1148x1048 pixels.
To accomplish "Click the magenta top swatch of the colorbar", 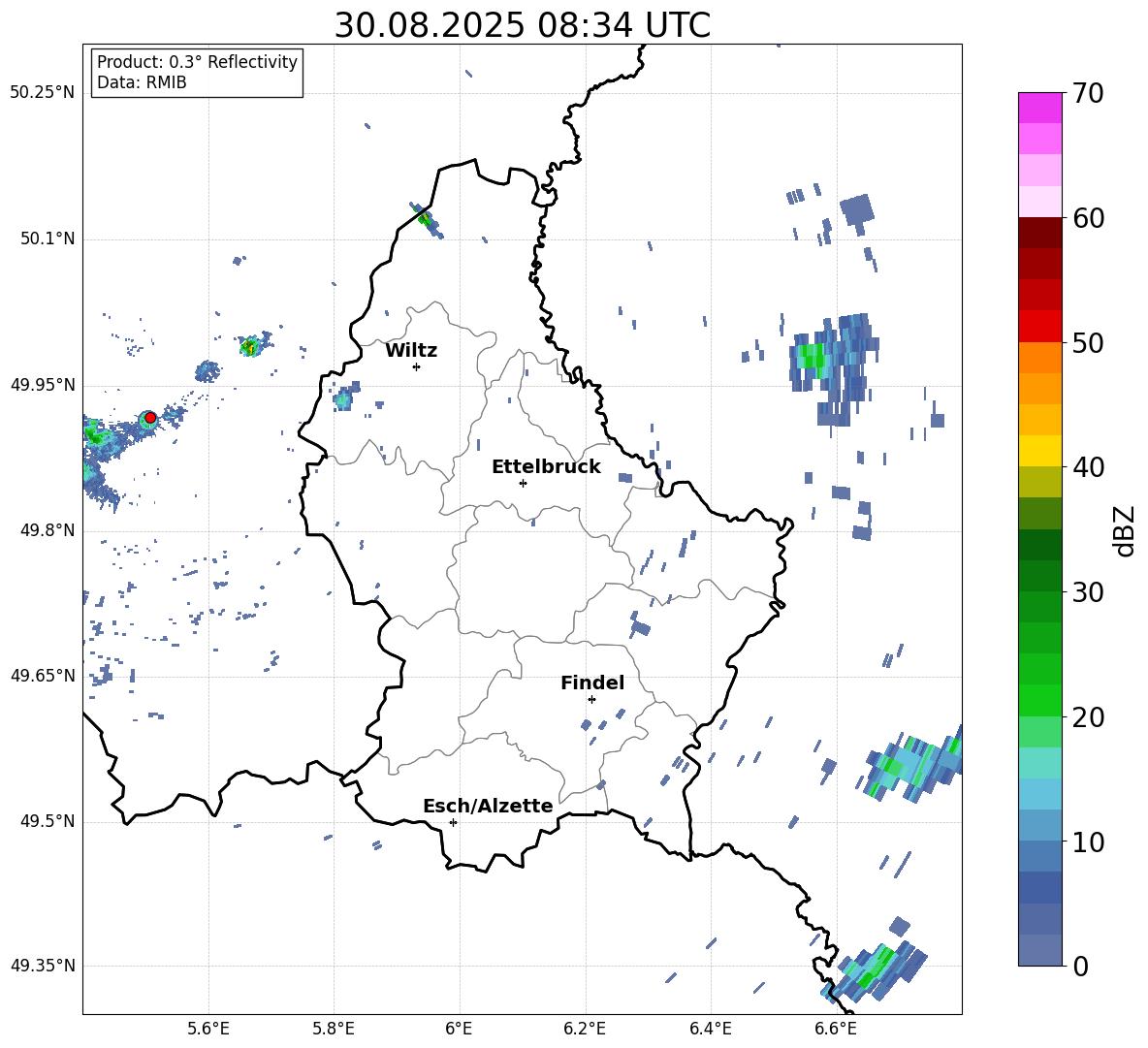I will coord(1039,108).
